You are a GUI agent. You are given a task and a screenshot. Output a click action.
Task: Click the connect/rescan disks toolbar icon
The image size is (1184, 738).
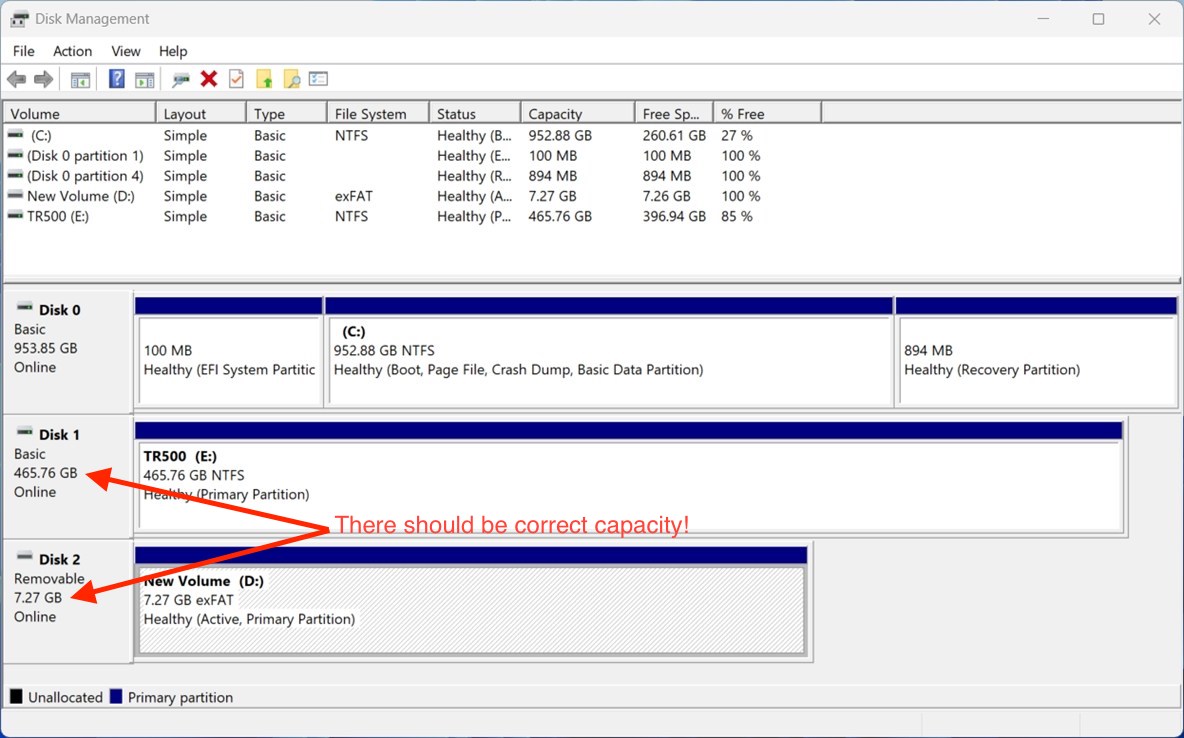(x=180, y=79)
